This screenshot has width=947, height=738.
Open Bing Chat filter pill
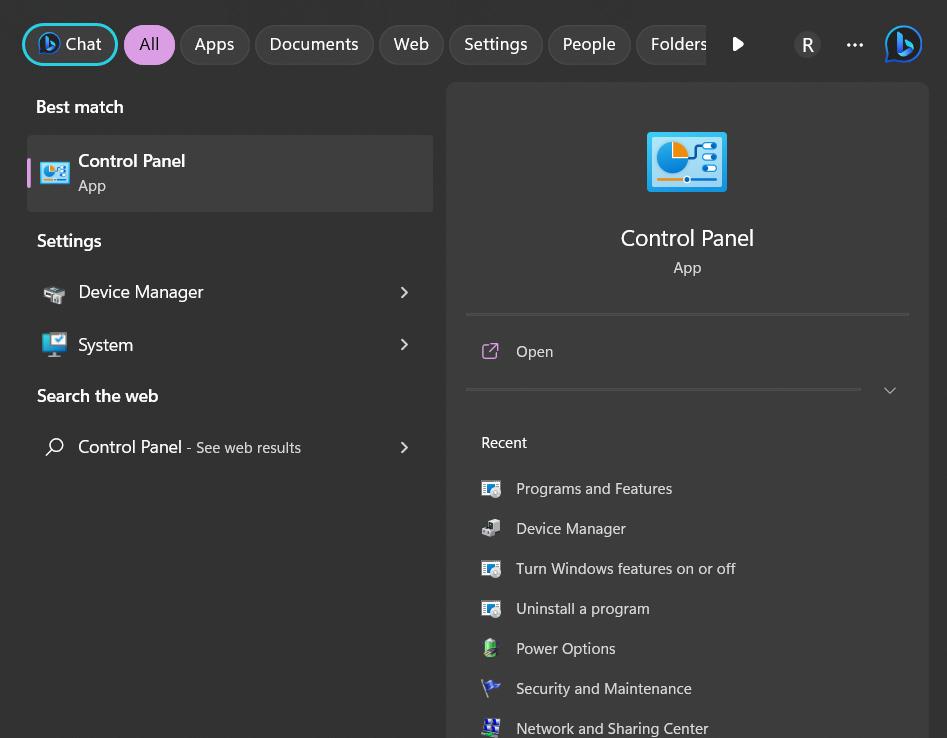tap(70, 44)
